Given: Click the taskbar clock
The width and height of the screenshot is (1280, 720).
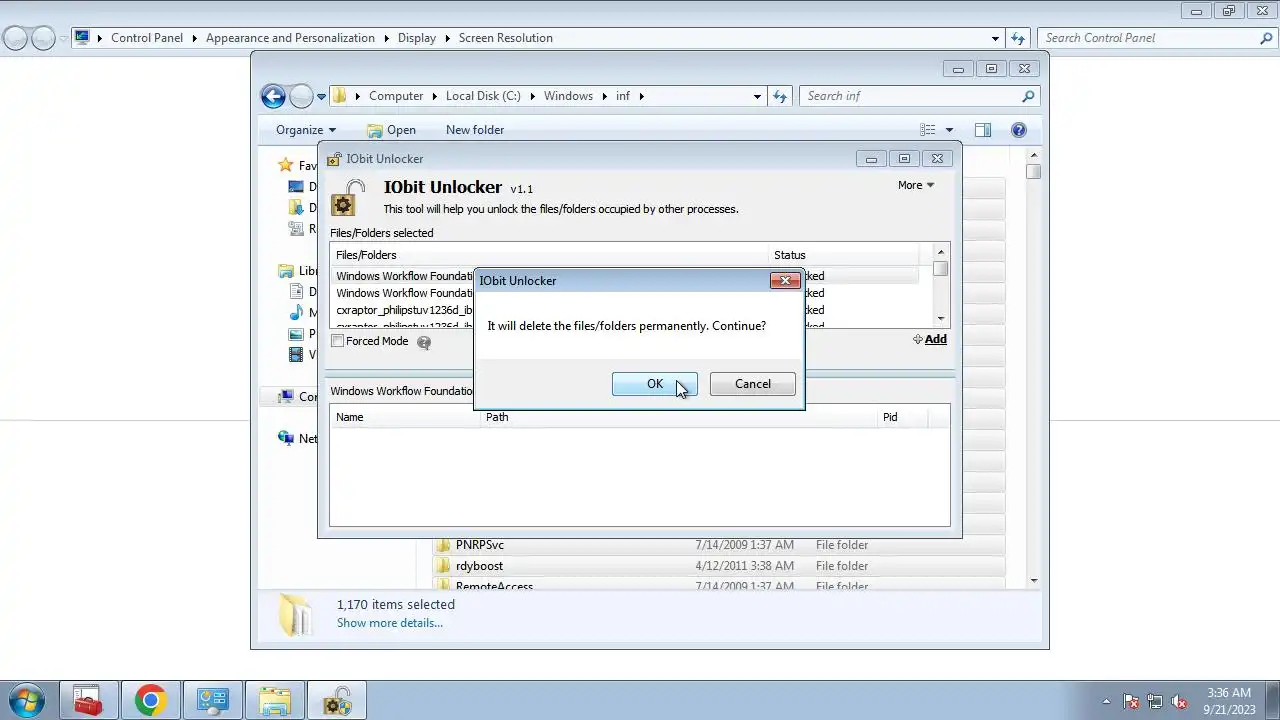Looking at the screenshot, I should (1229, 701).
